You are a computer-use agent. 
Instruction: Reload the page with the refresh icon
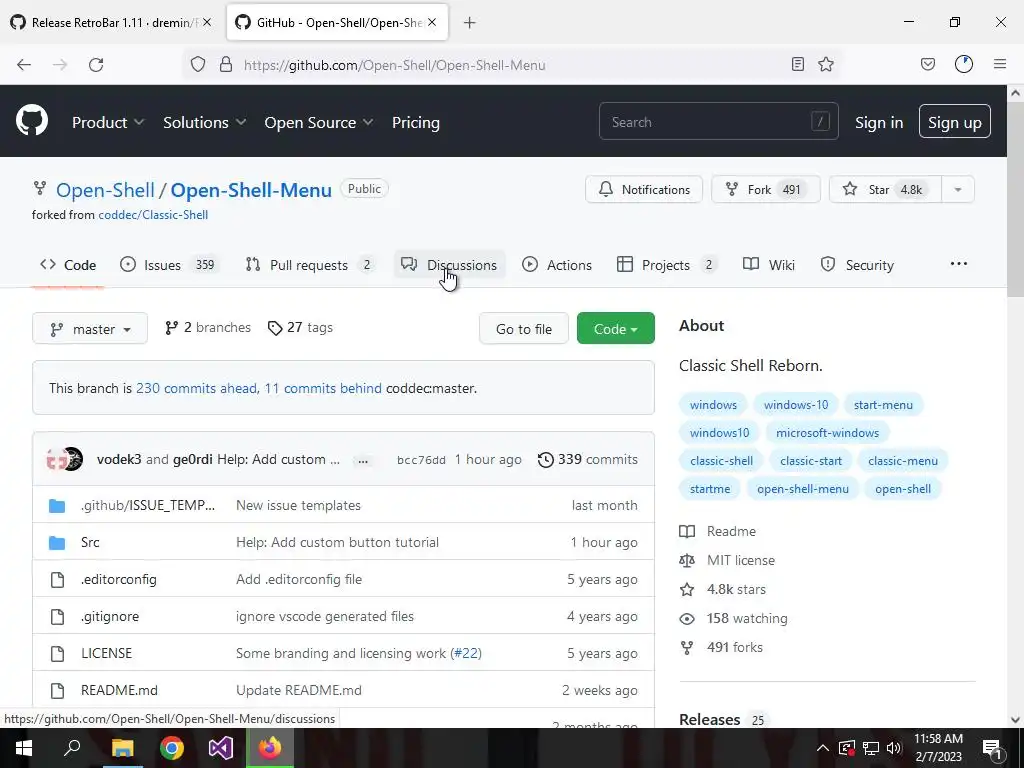[96, 65]
